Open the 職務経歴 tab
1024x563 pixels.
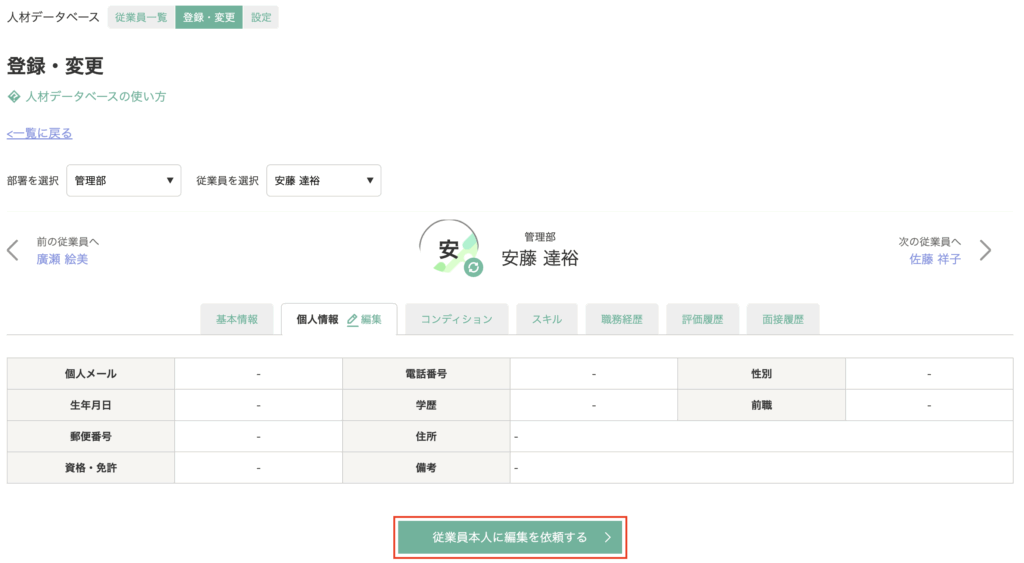click(x=622, y=319)
